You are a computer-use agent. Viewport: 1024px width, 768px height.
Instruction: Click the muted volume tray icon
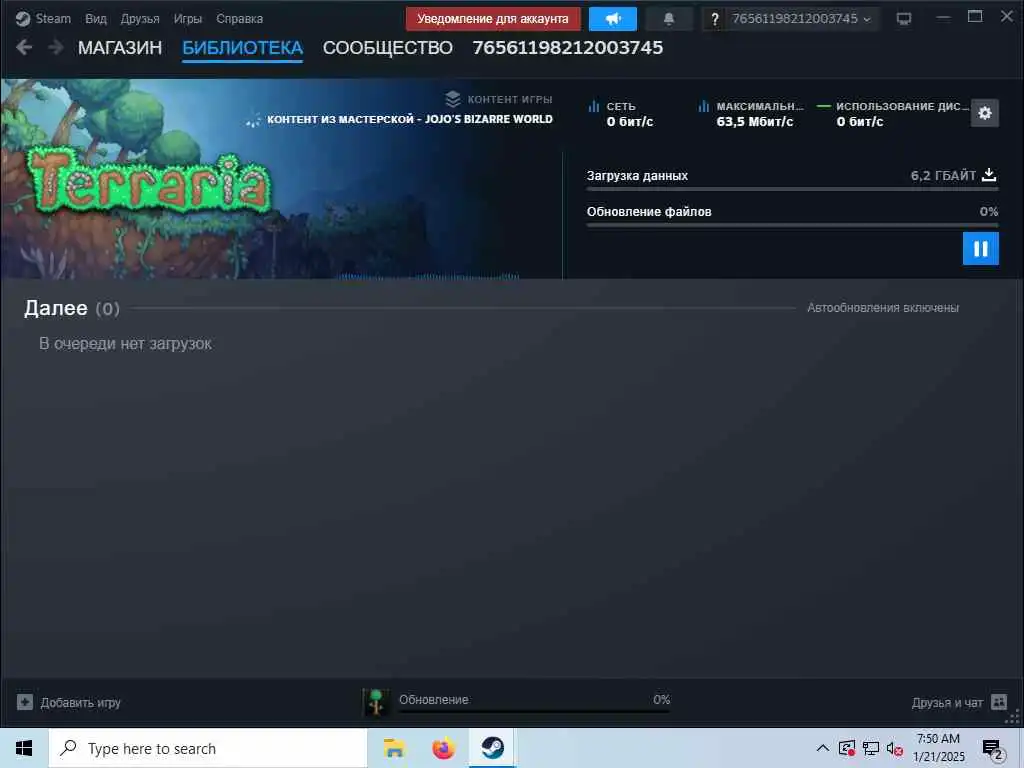point(895,748)
